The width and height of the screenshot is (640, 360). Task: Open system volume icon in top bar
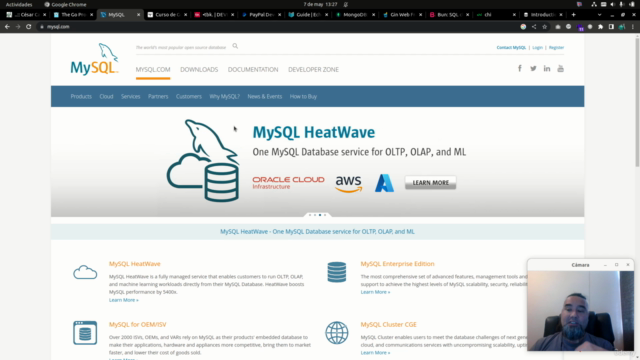[612, 4]
